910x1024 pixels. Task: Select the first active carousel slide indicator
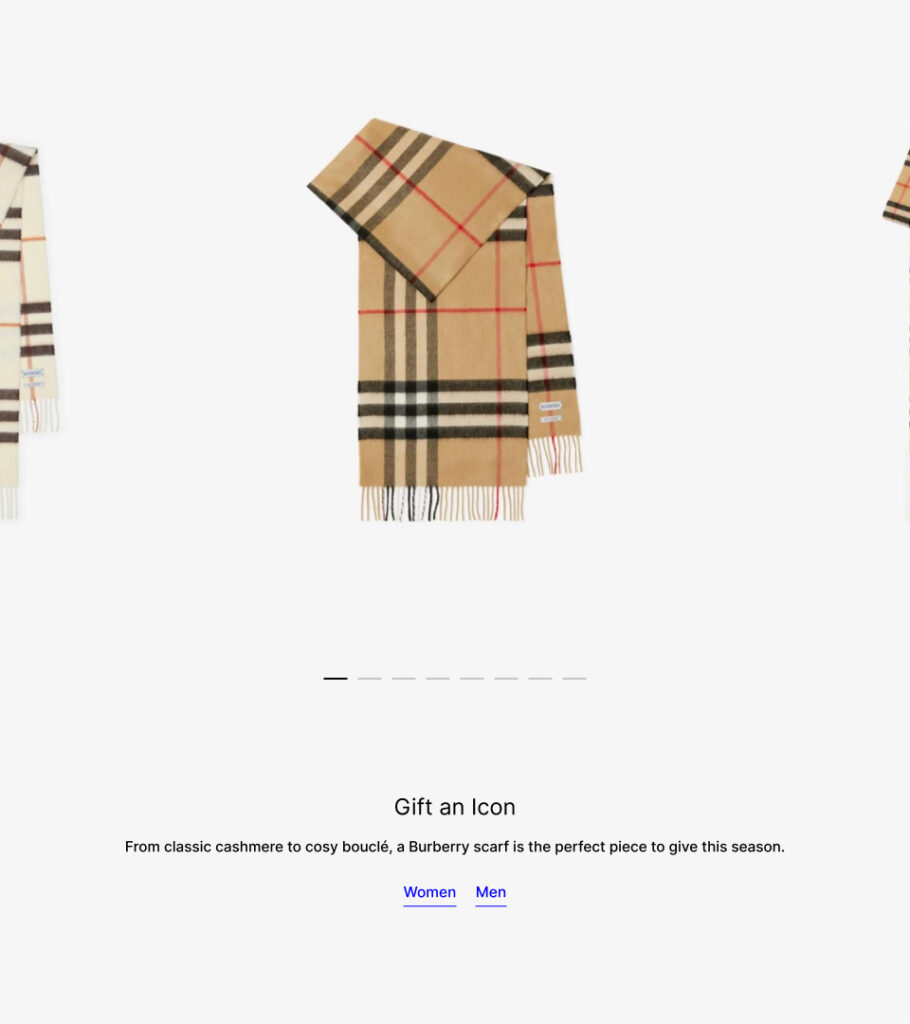pyautogui.click(x=335, y=679)
